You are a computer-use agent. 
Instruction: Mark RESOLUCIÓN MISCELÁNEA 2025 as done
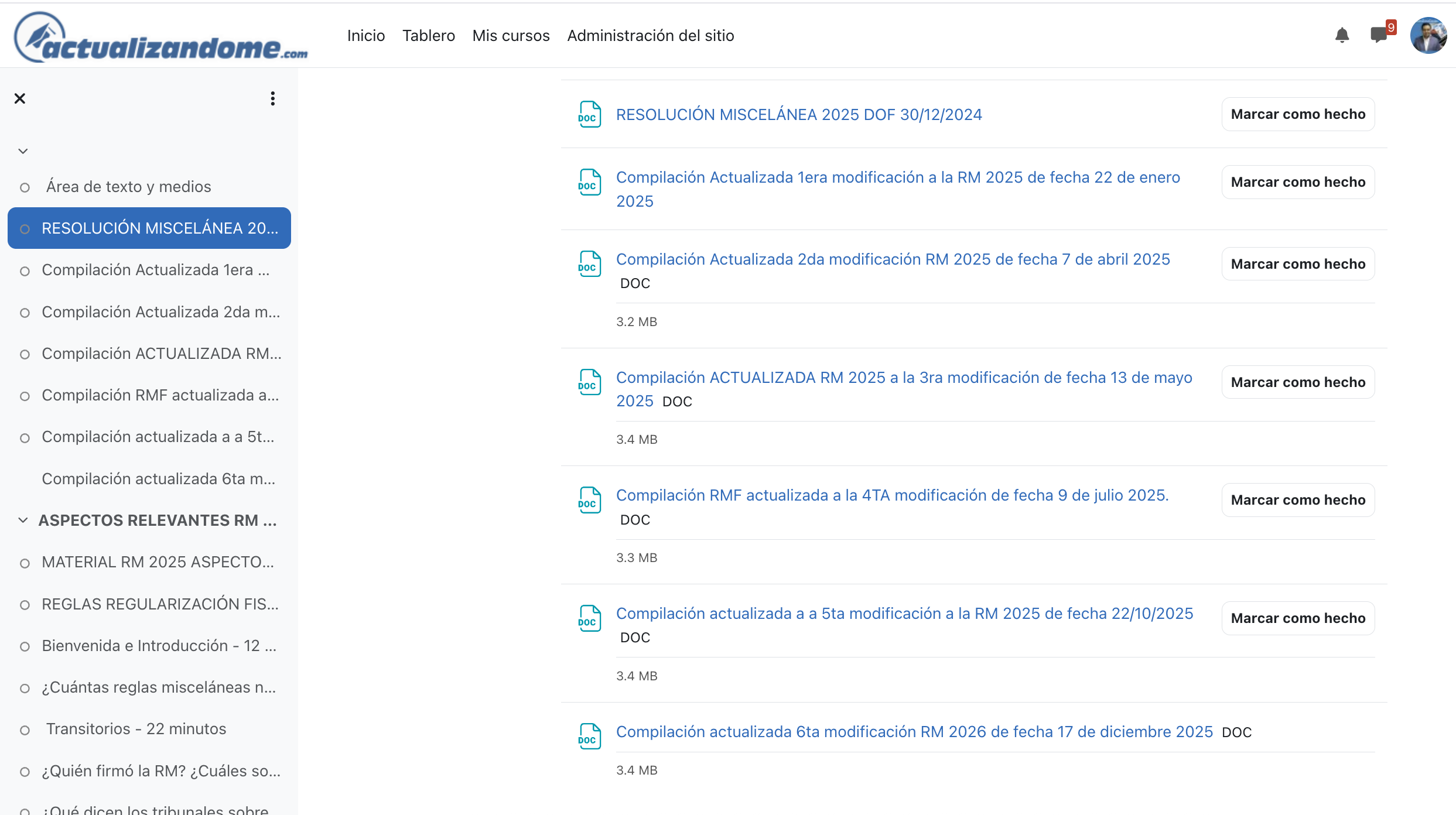[x=1297, y=114]
